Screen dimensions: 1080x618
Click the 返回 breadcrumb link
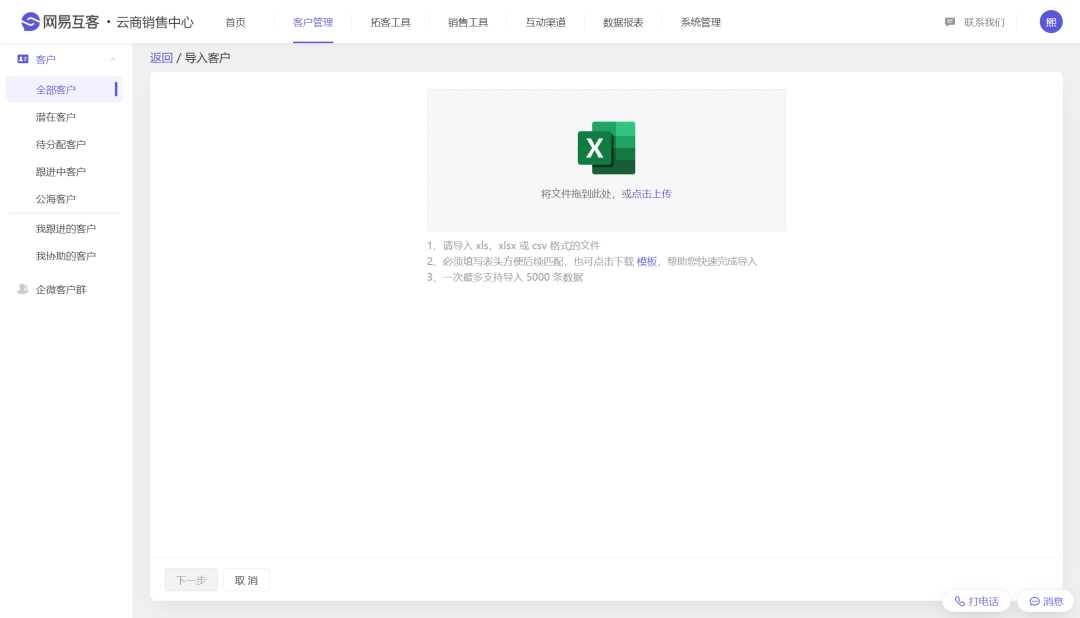(161, 58)
